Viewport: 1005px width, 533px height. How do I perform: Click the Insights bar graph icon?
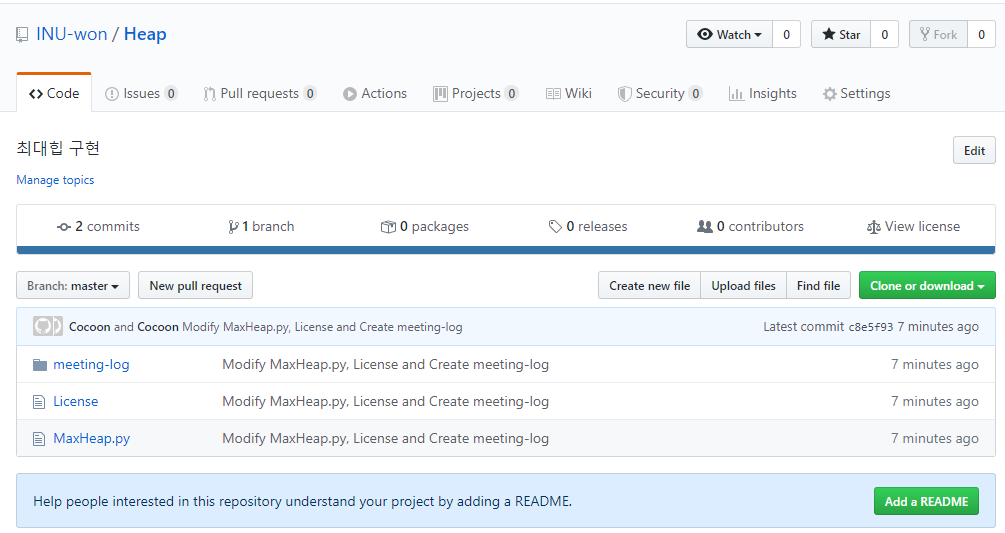(736, 94)
